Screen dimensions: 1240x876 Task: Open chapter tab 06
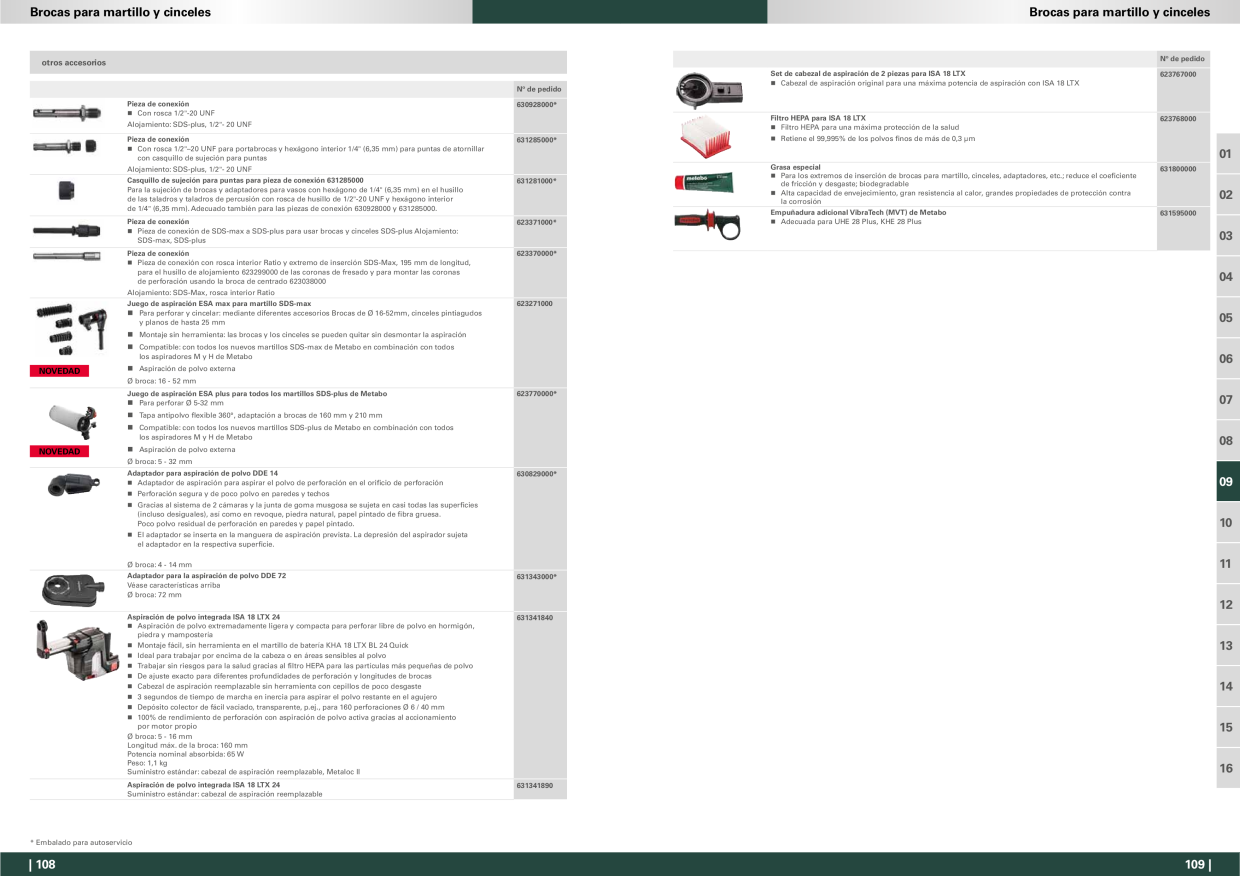(1227, 359)
